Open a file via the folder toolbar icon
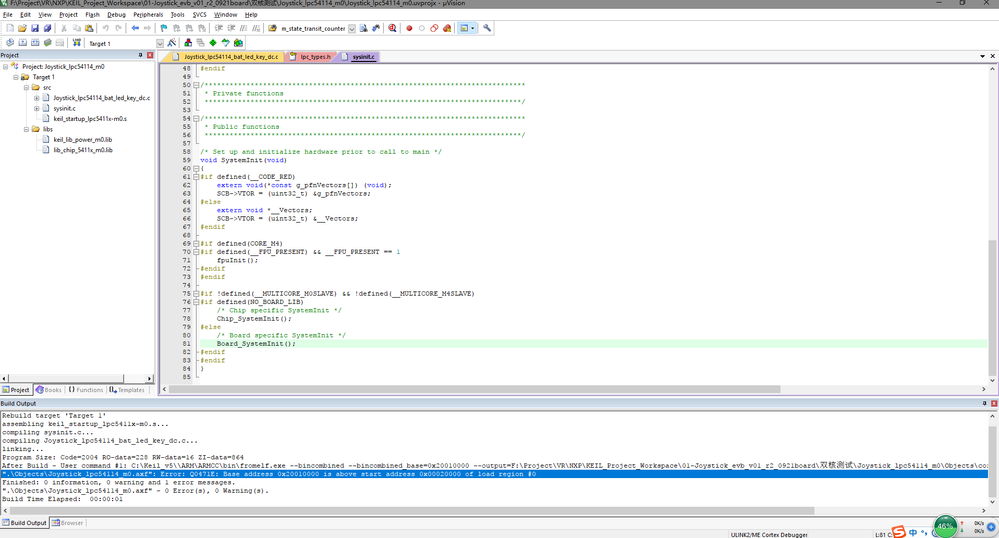 (22, 28)
